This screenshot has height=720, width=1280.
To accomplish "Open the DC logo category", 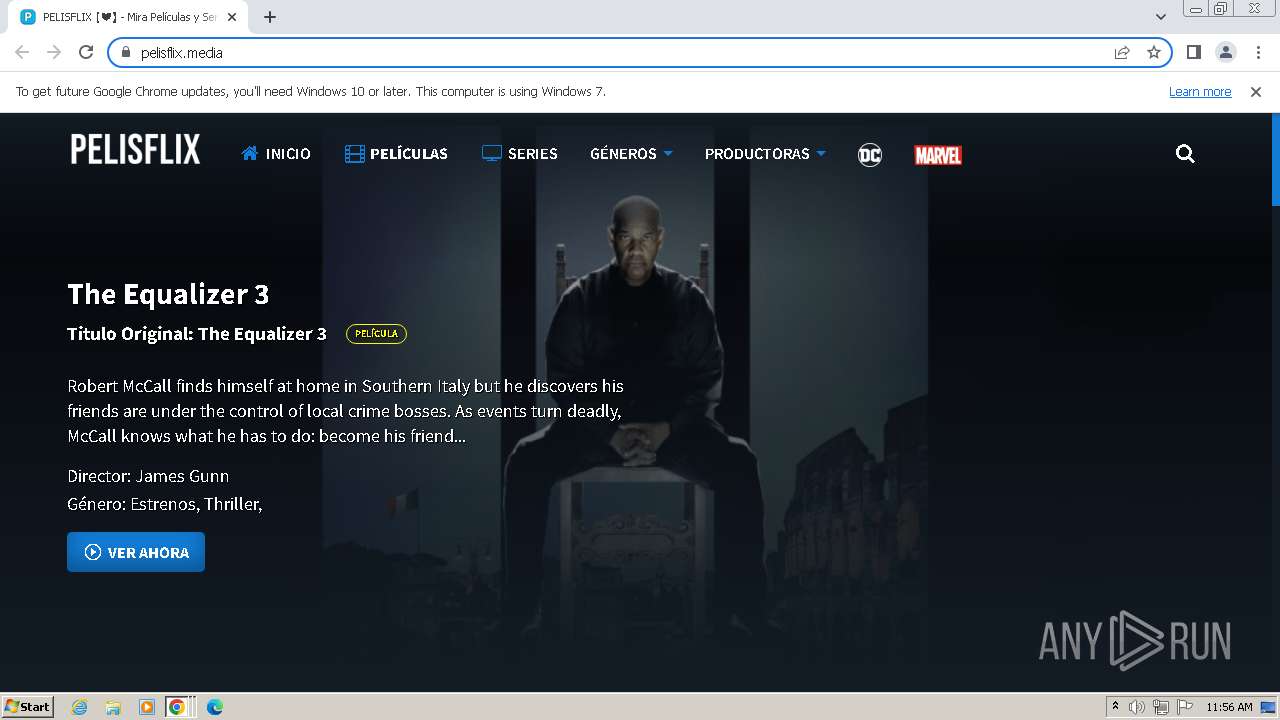I will [870, 154].
